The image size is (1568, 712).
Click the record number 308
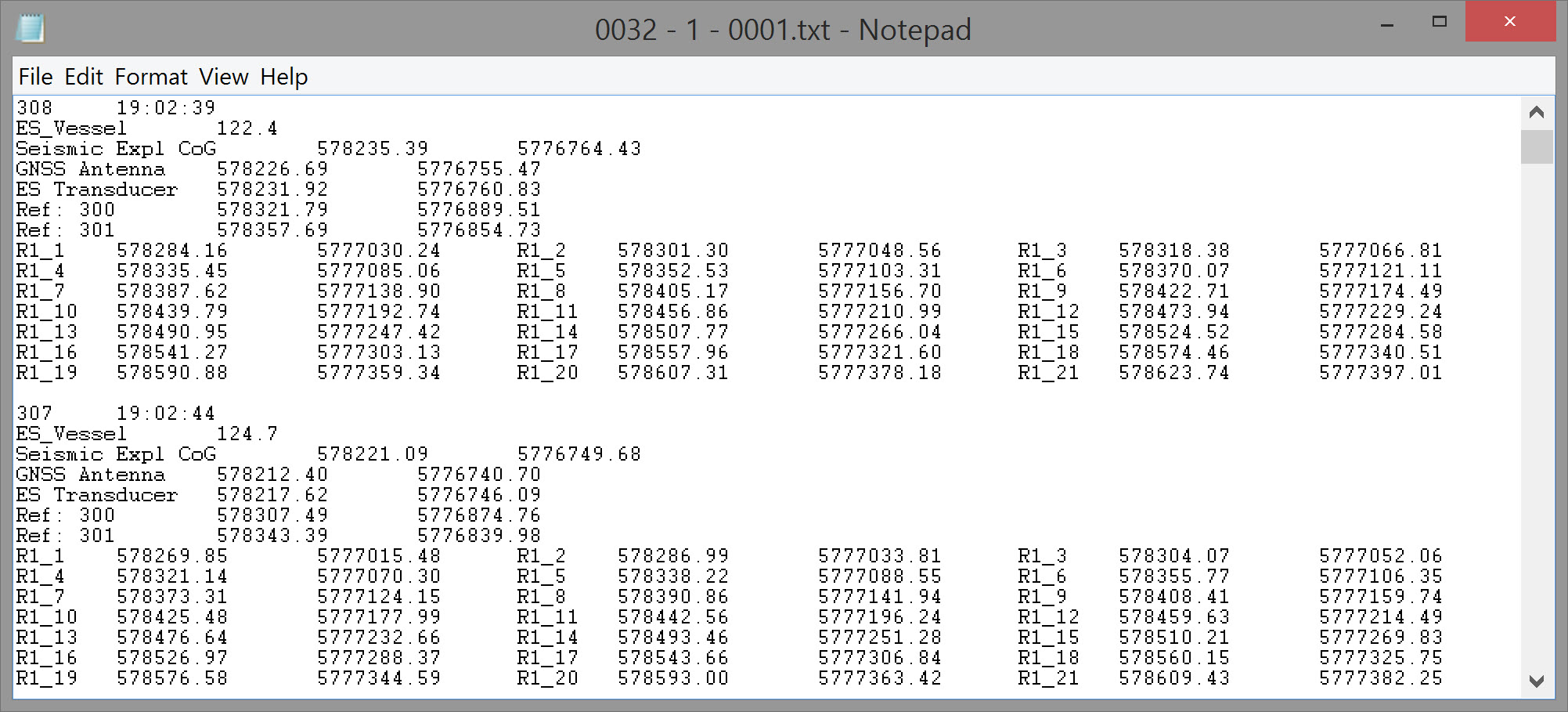pyautogui.click(x=34, y=107)
